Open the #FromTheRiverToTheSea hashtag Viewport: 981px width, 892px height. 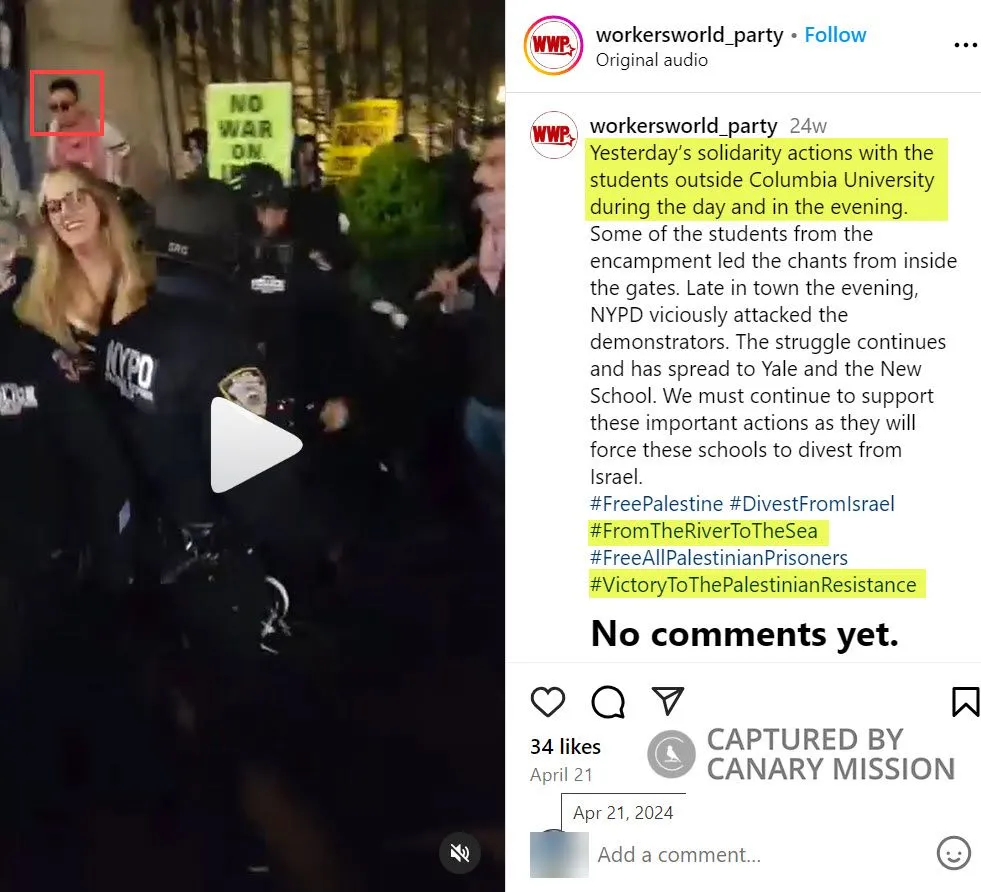704,531
